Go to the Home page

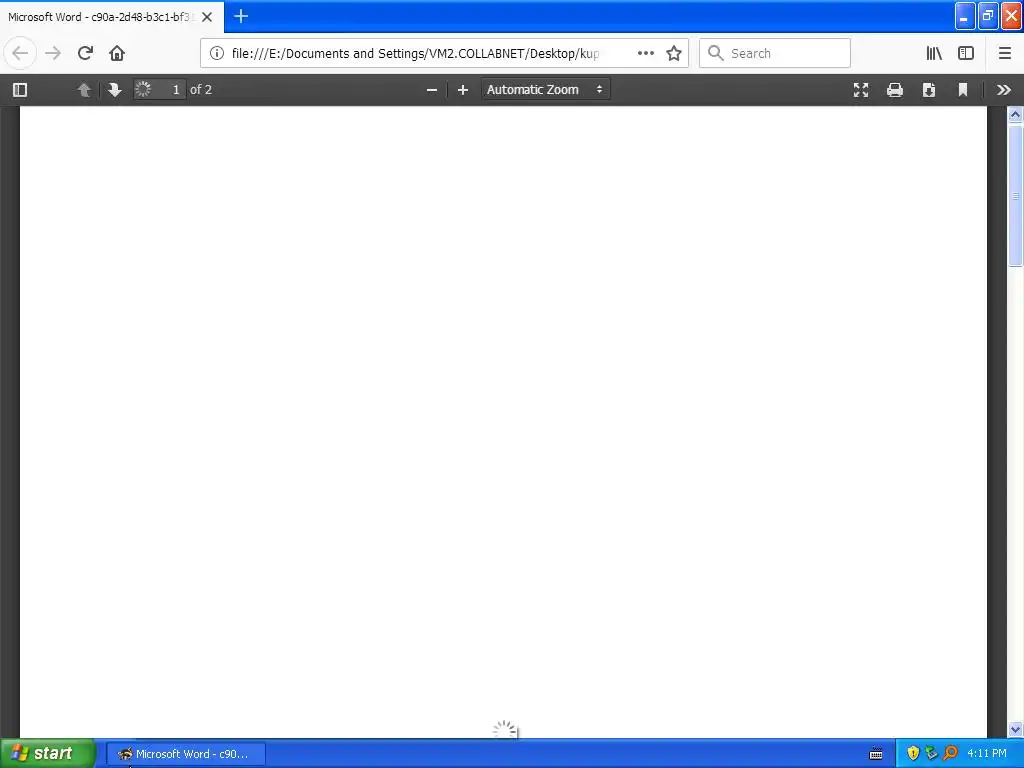(x=117, y=53)
